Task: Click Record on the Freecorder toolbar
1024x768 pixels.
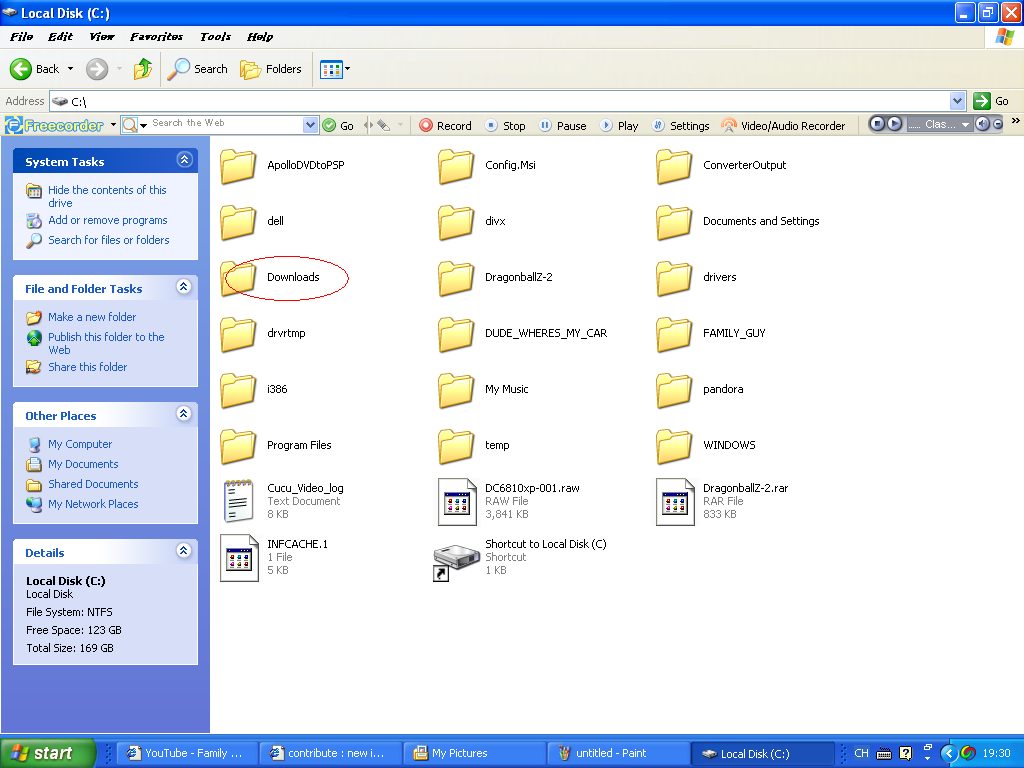Action: tap(445, 125)
